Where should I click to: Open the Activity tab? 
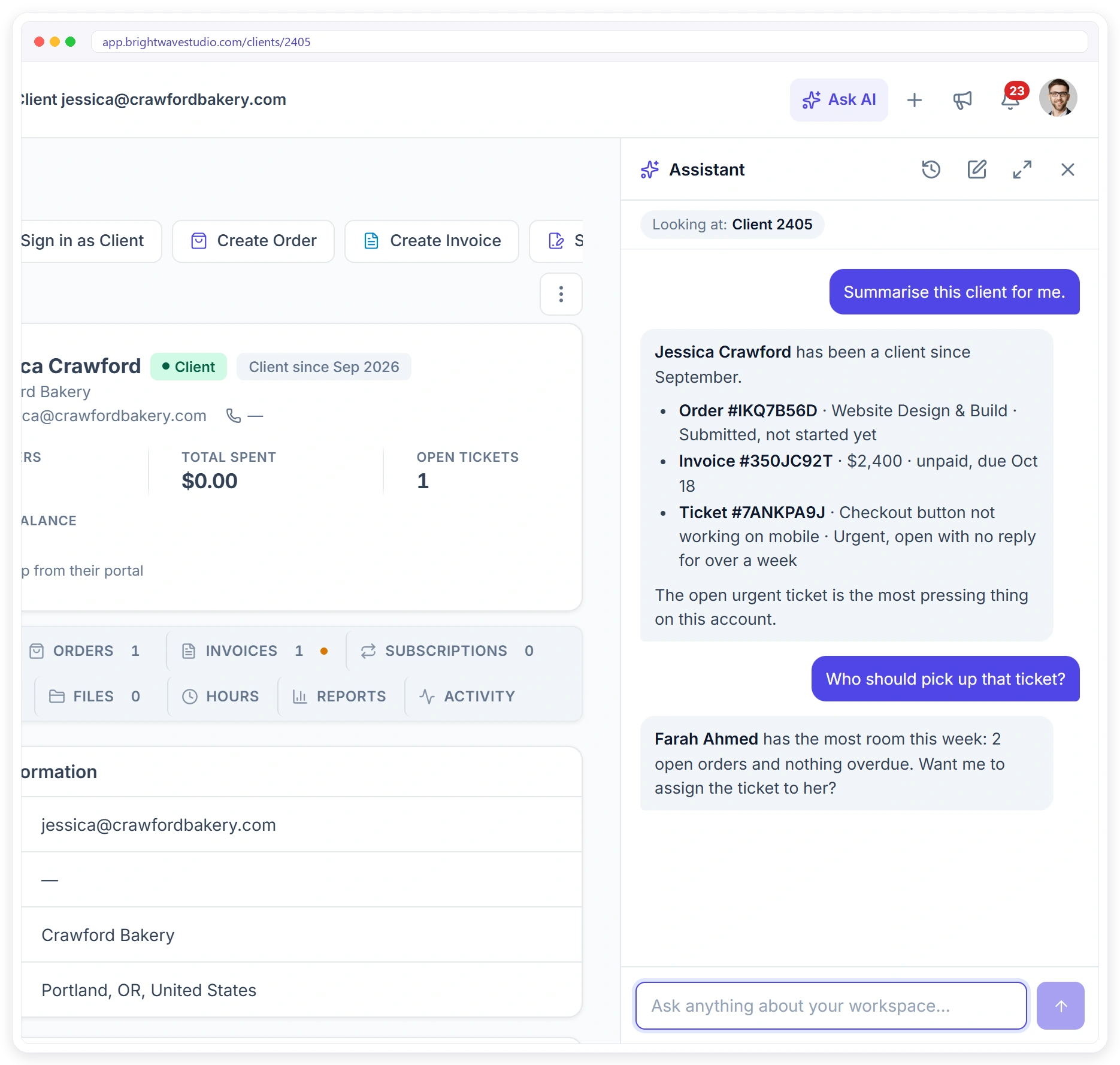467,696
